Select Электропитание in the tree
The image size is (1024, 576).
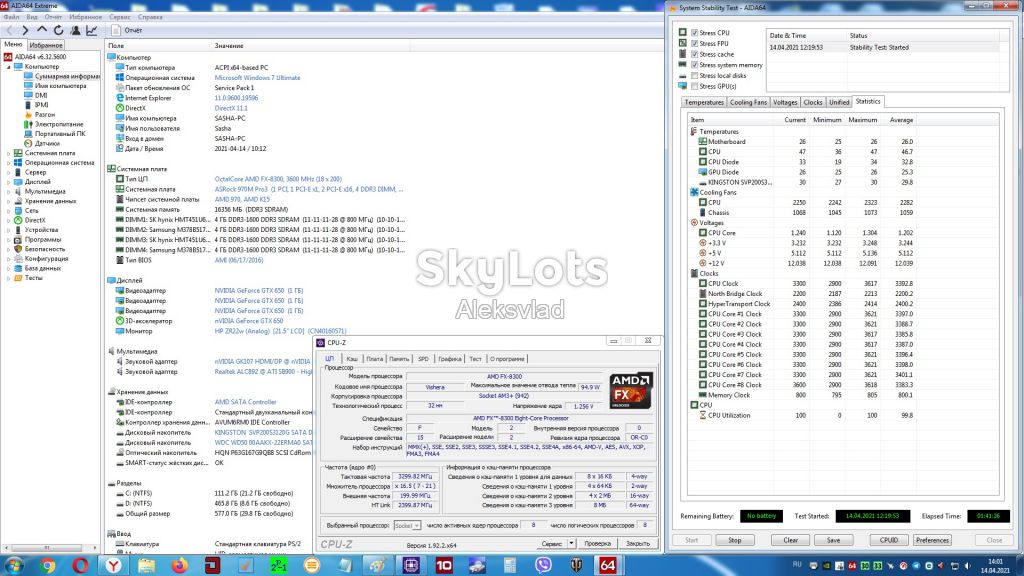(x=59, y=124)
